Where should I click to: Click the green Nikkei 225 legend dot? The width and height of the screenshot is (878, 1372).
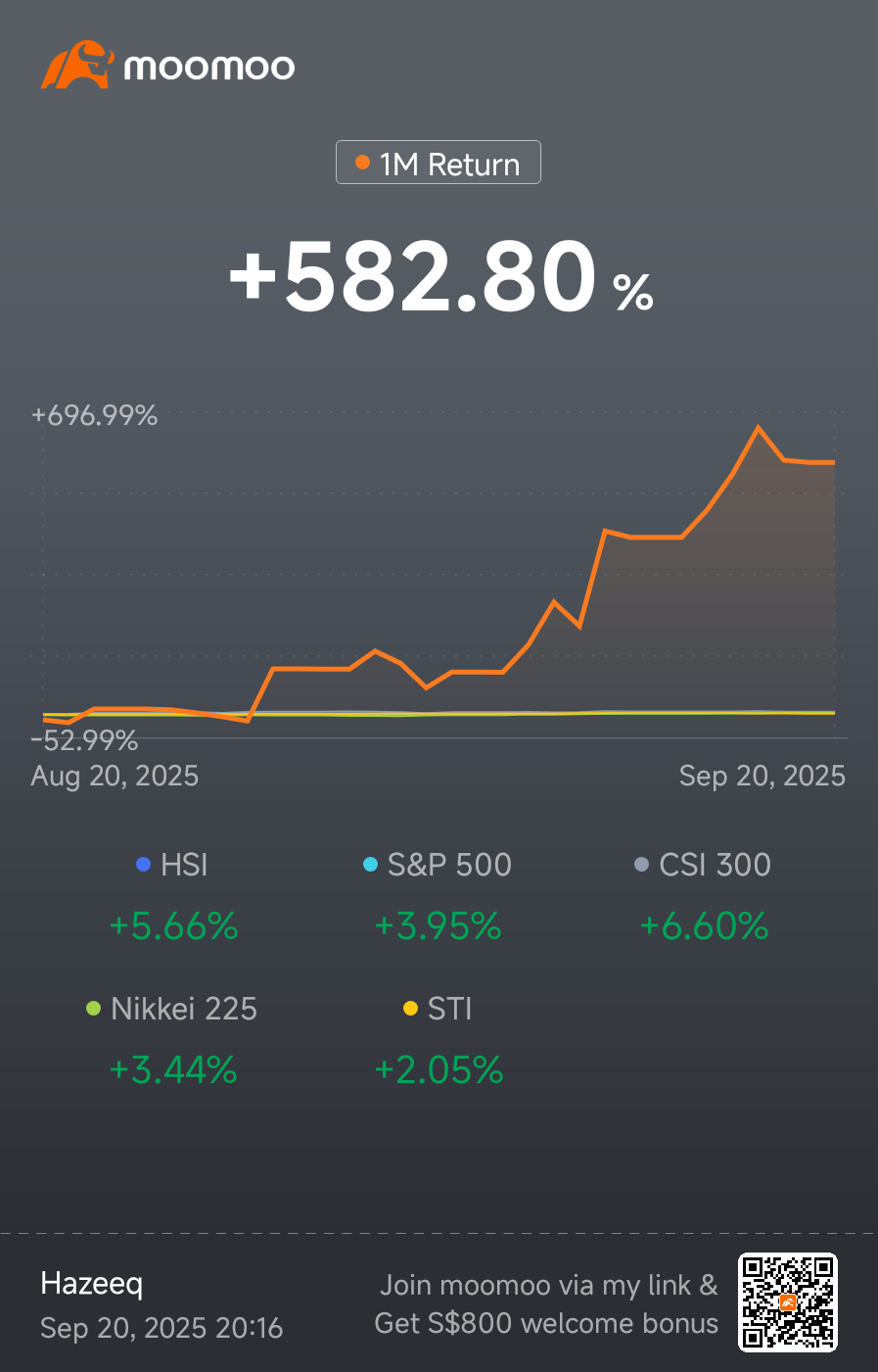tap(94, 1009)
